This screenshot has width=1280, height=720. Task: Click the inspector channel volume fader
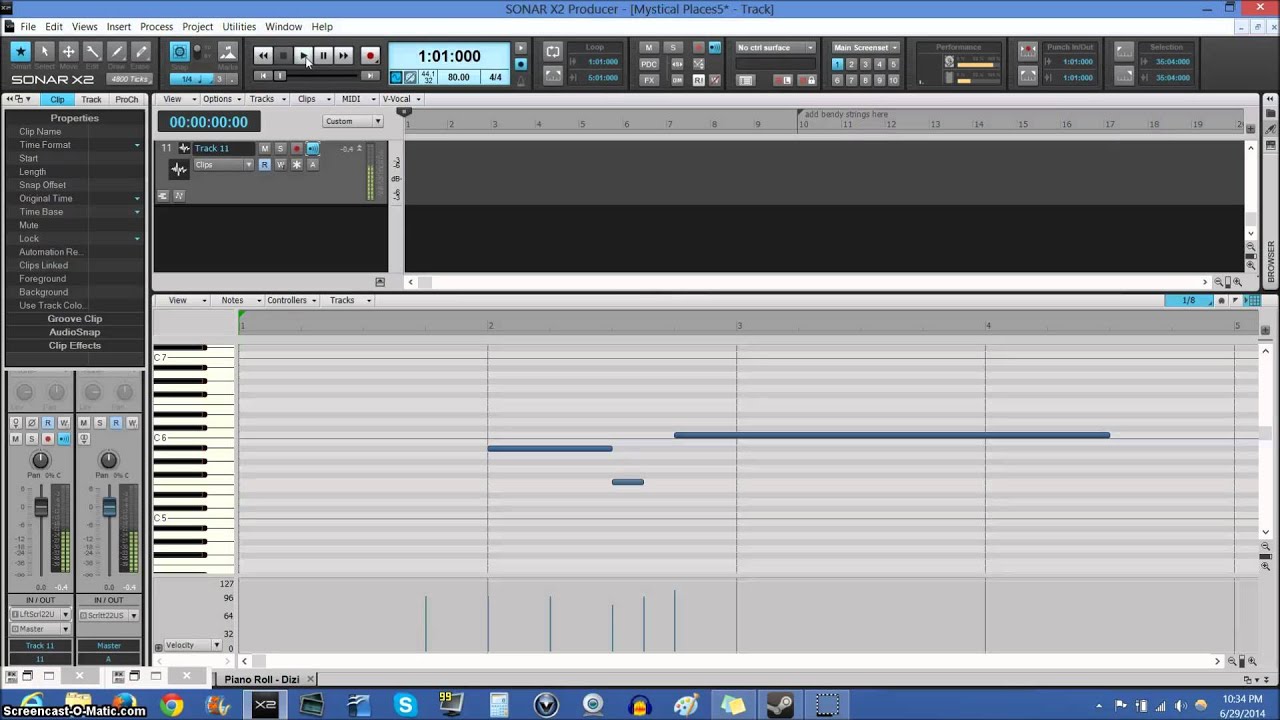point(41,508)
